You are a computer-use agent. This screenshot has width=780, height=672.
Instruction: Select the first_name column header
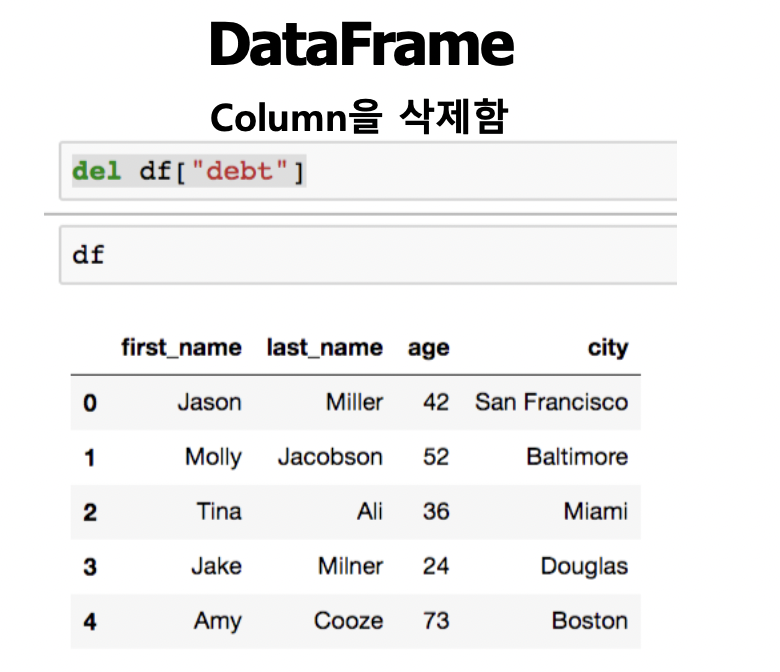(x=182, y=347)
